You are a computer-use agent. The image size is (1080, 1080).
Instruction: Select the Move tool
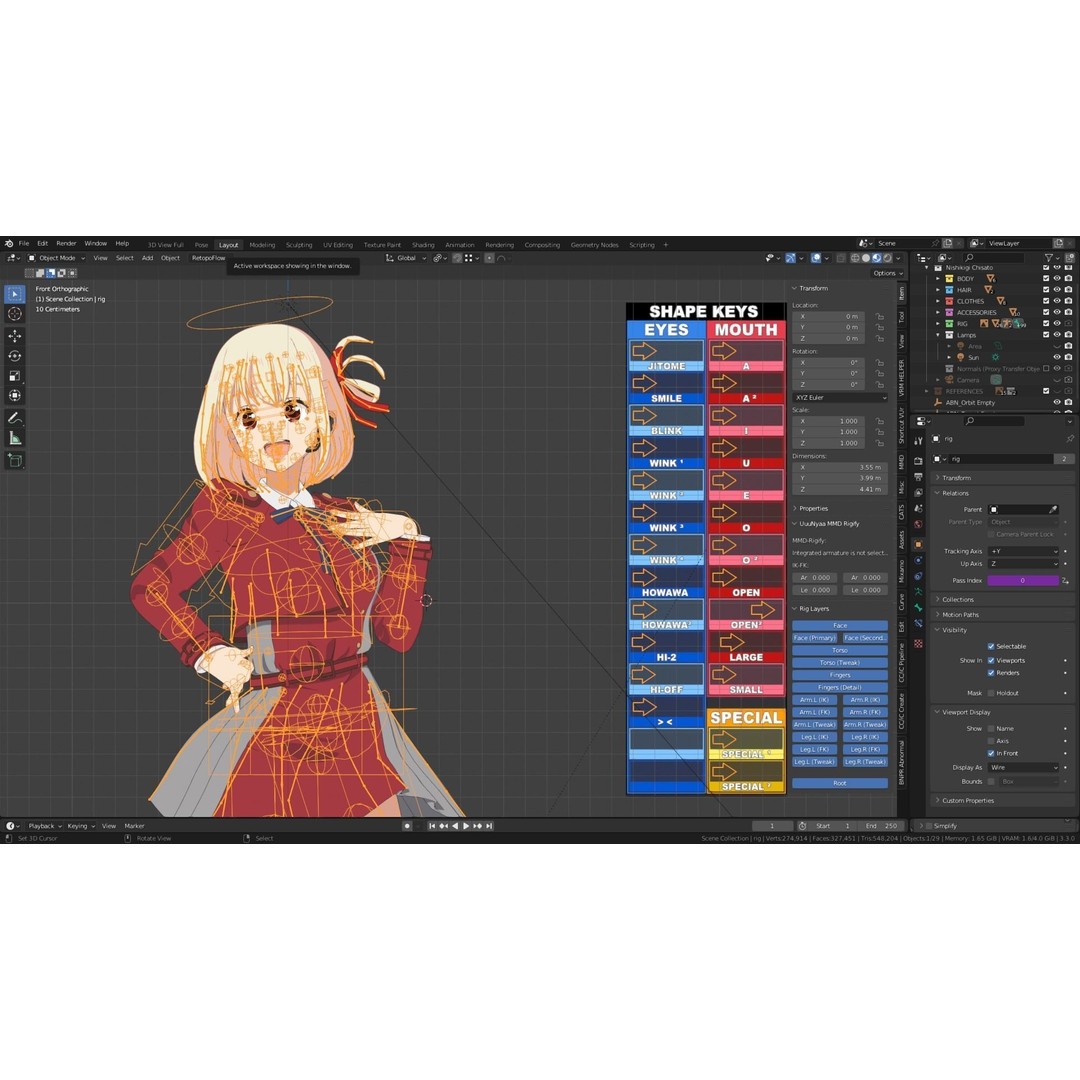point(14,336)
